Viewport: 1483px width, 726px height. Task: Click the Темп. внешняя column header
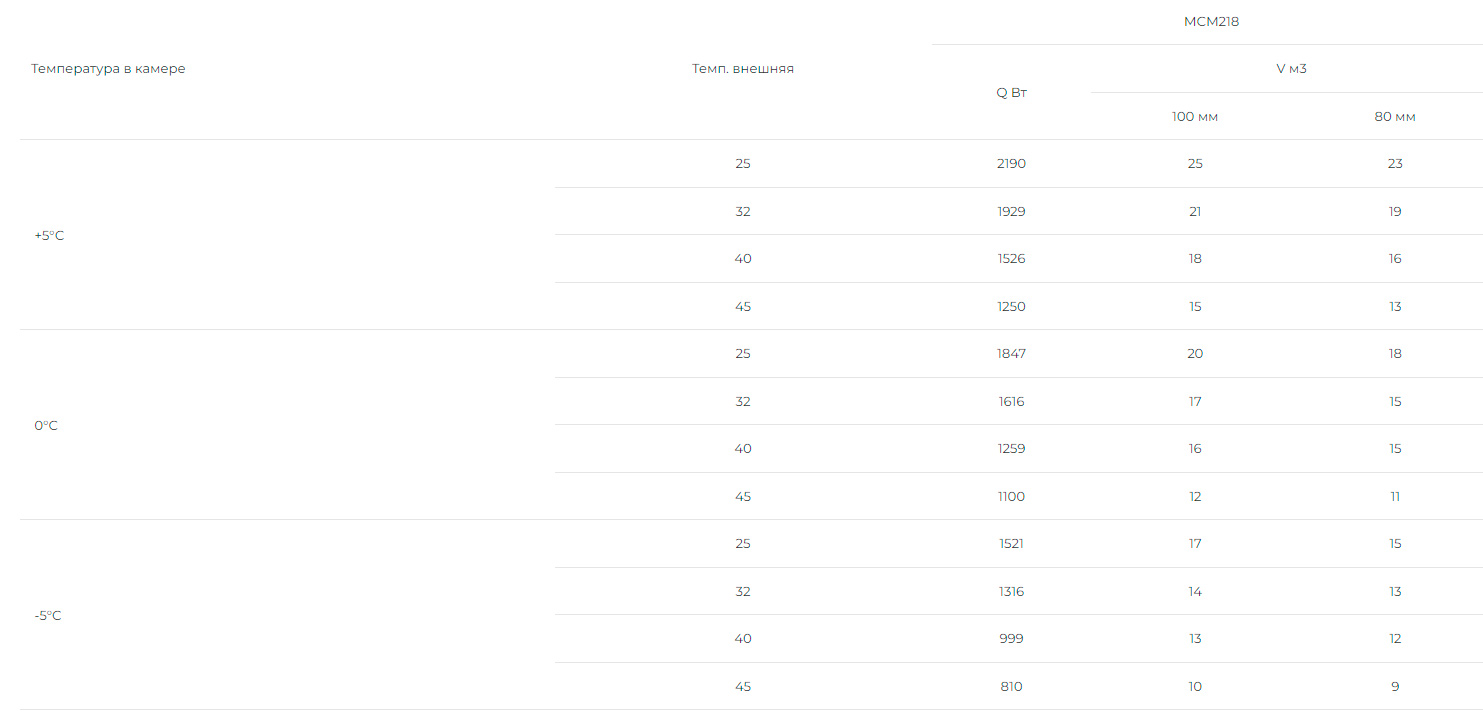(x=742, y=69)
